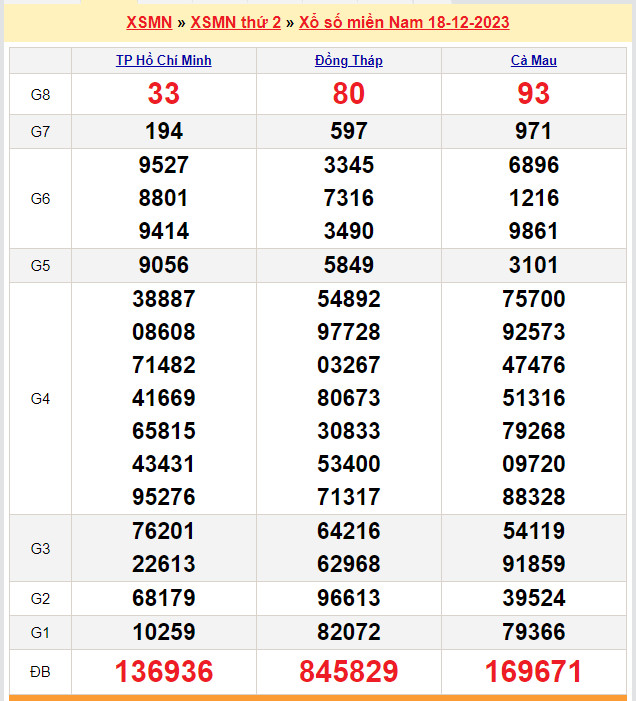
Task: Select G2 number 96613
Action: click(x=348, y=598)
